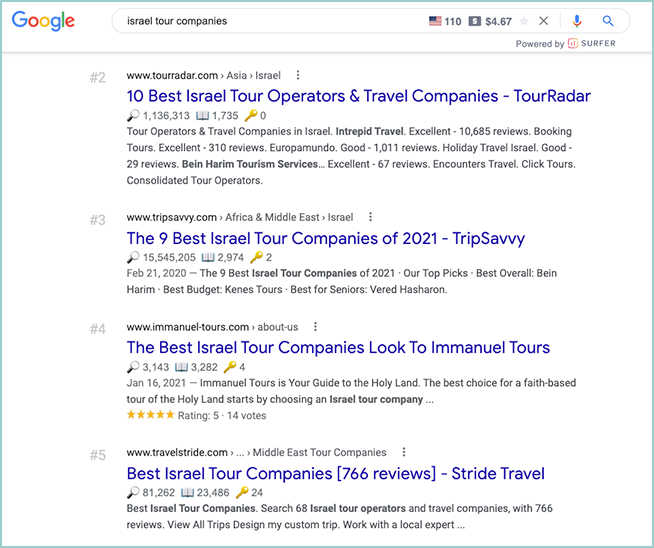The image size is (654, 548).
Task: Start voice search with the microphone
Action: [x=577, y=21]
